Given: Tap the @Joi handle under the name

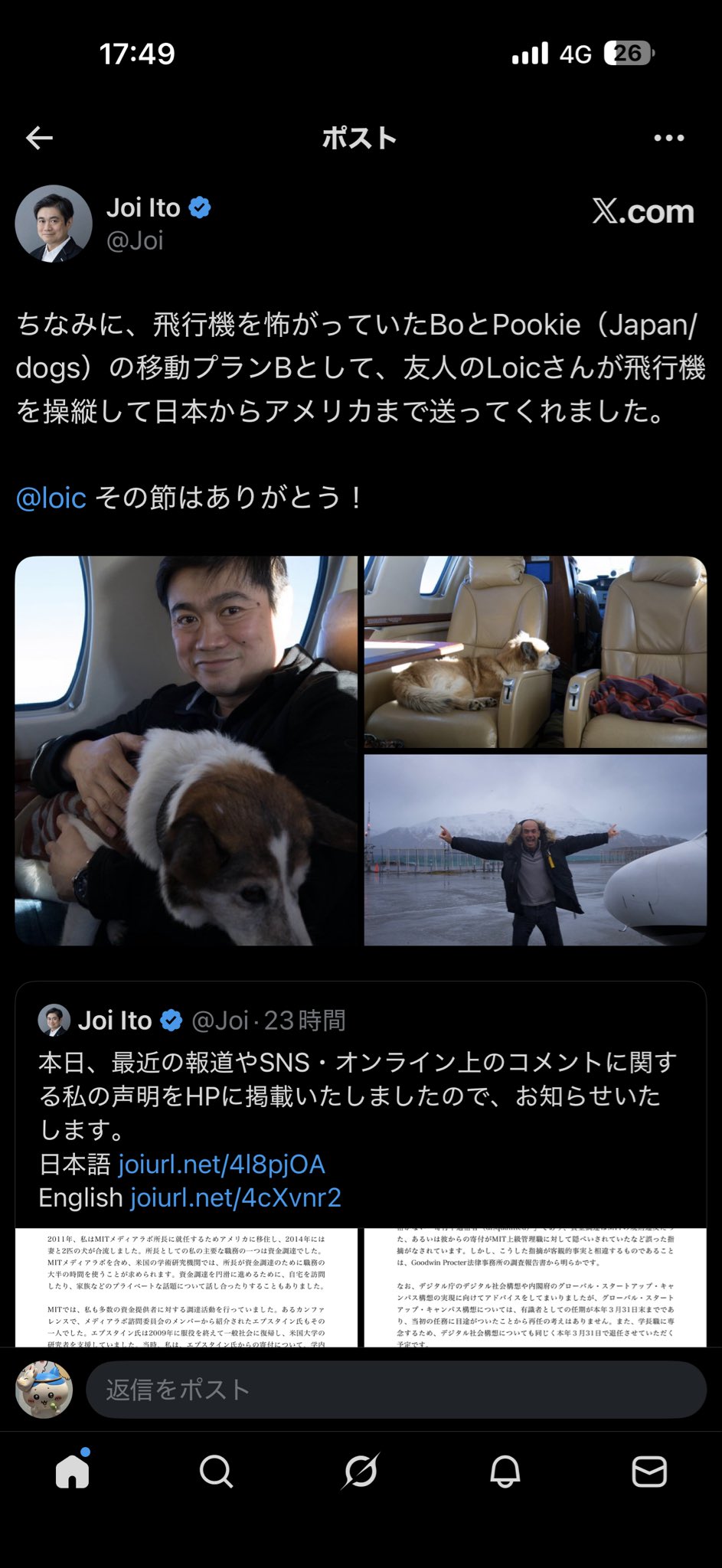Looking at the screenshot, I should pos(135,240).
